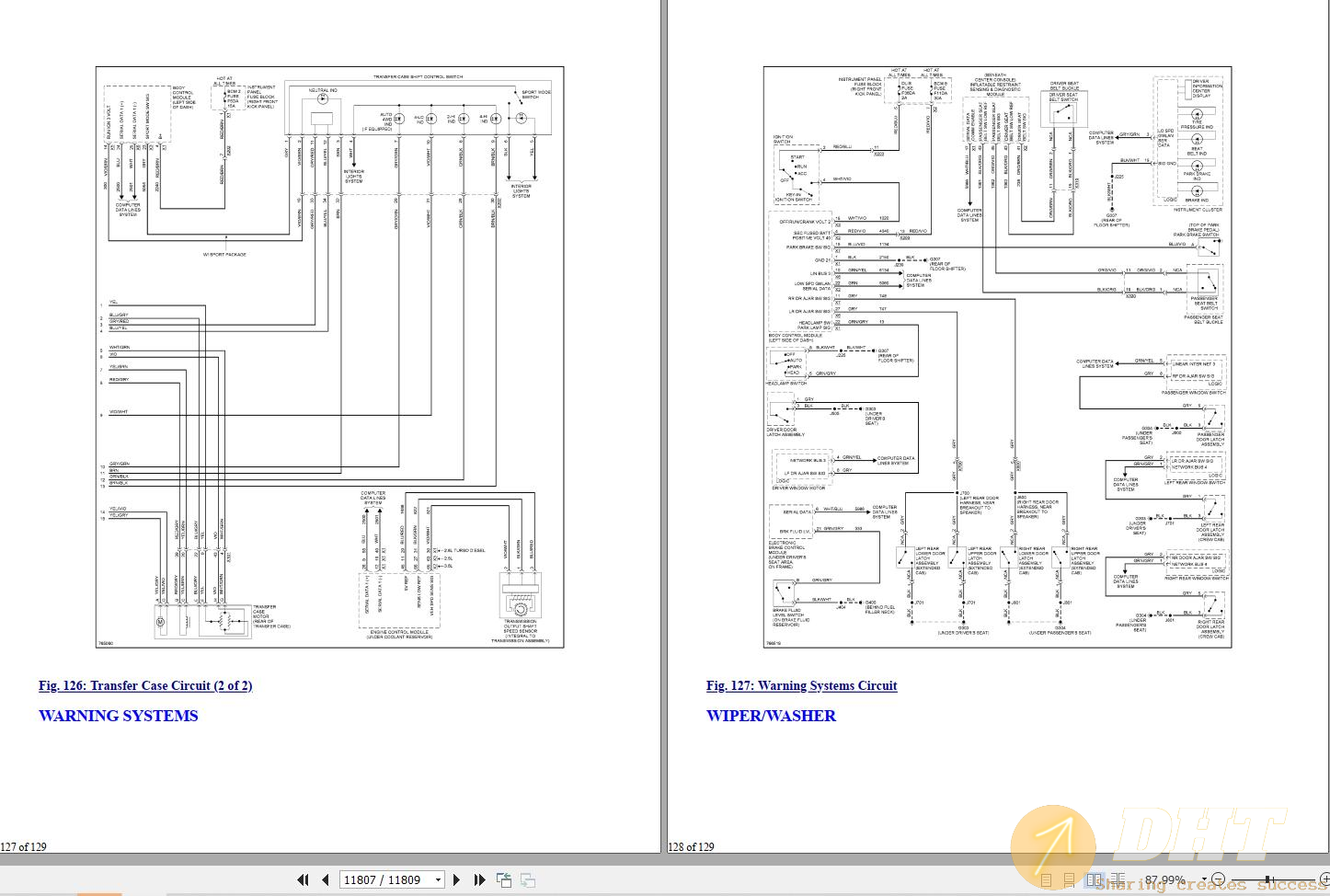
Task: Click the previous view icon
Action: pyautogui.click(x=504, y=879)
